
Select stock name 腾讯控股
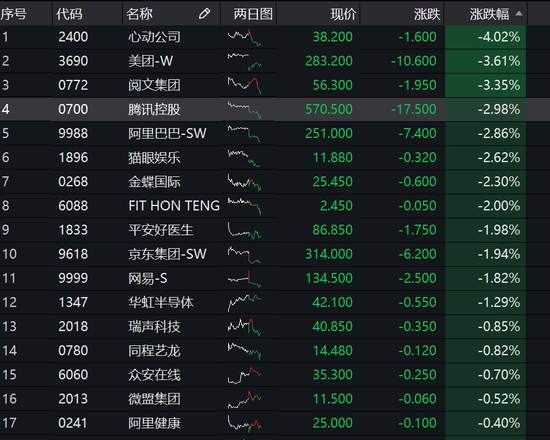click(x=154, y=109)
